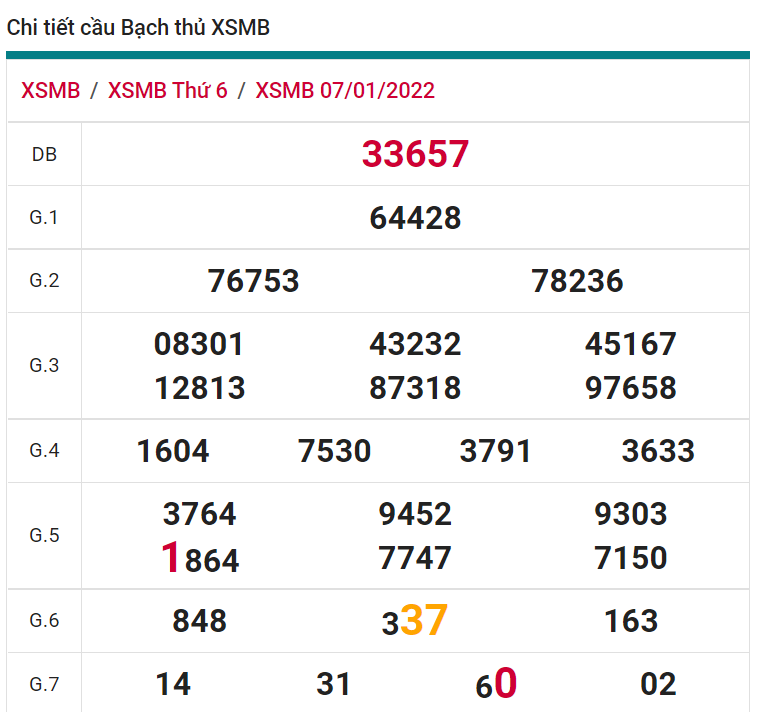758x712 pixels.
Task: Select G.4 number 3633
Action: [658, 451]
